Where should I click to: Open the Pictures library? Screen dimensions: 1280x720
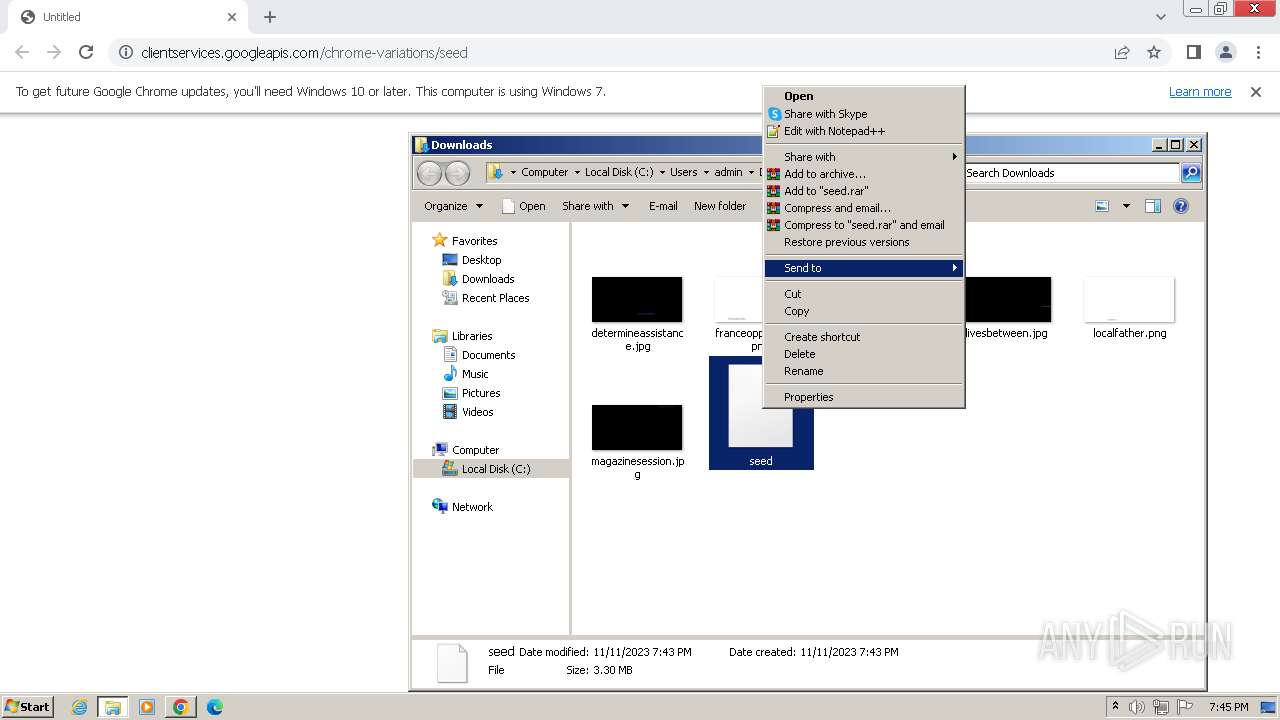pyautogui.click(x=480, y=393)
